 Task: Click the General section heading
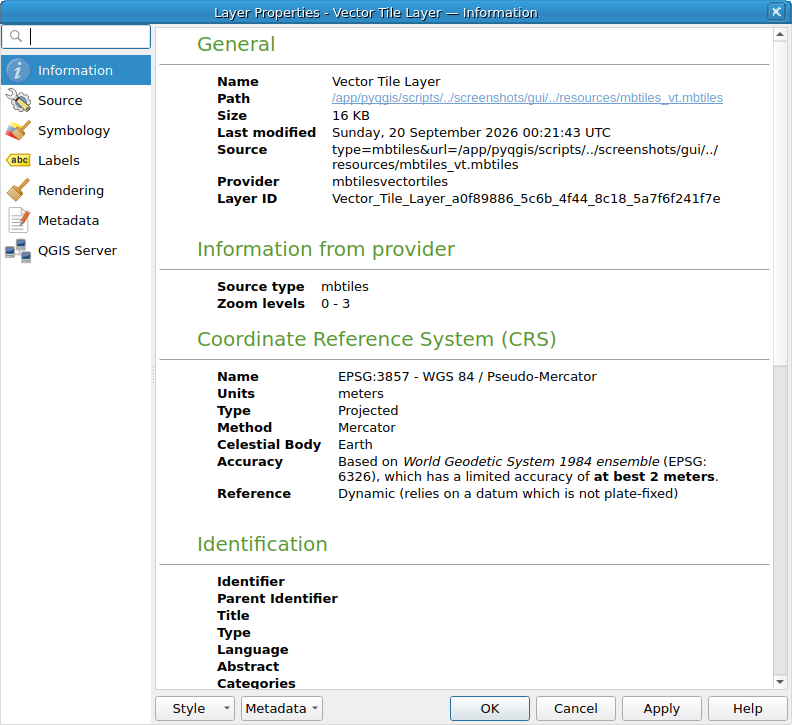(x=236, y=44)
